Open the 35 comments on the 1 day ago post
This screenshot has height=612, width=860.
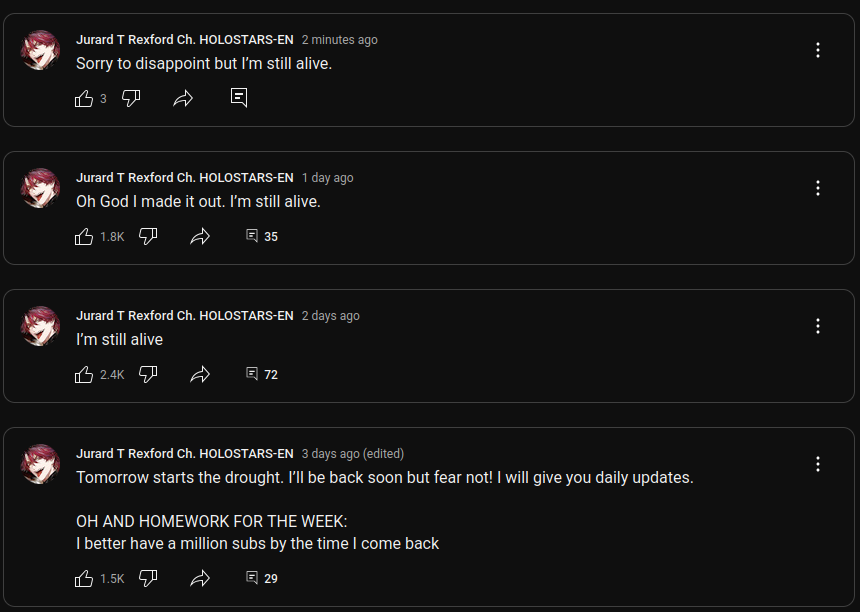[261, 237]
